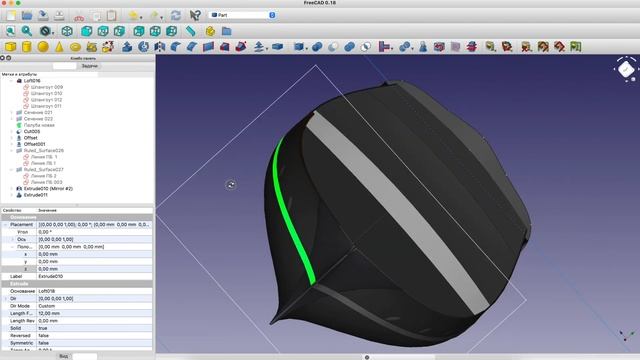The height and width of the screenshot is (360, 640).
Task: Select the Extrude tool icon
Action: click(x=127, y=47)
